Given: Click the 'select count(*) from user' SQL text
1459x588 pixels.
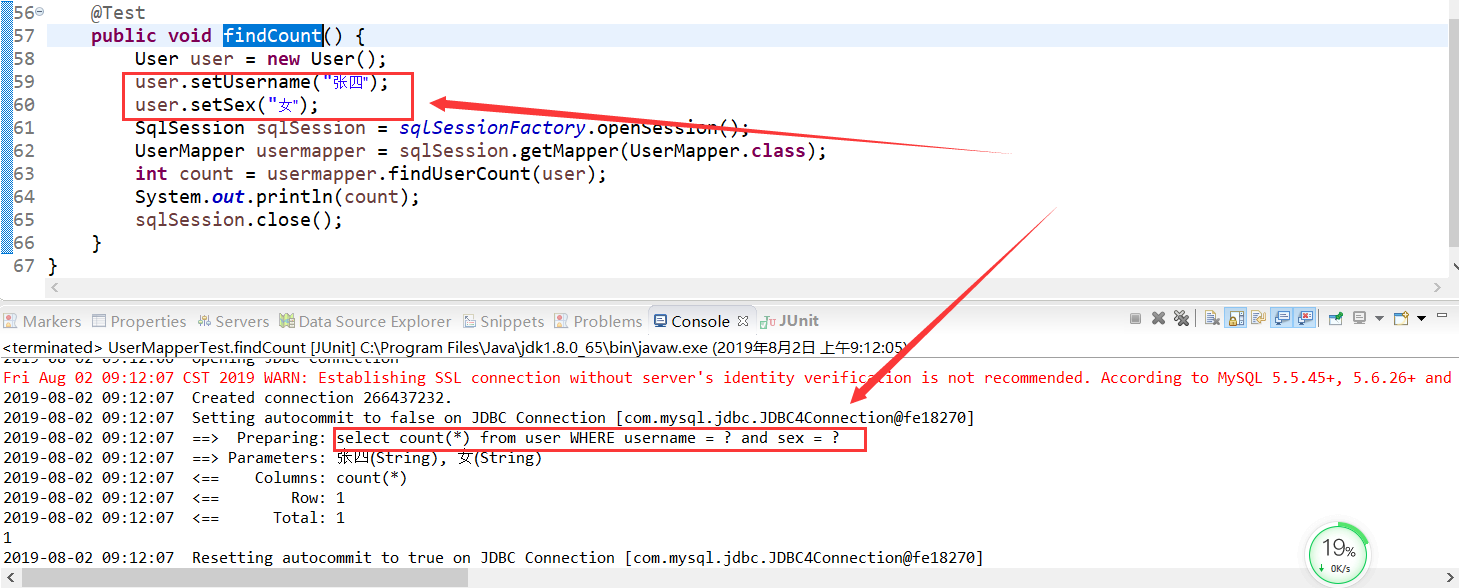Looking at the screenshot, I should click(588, 438).
